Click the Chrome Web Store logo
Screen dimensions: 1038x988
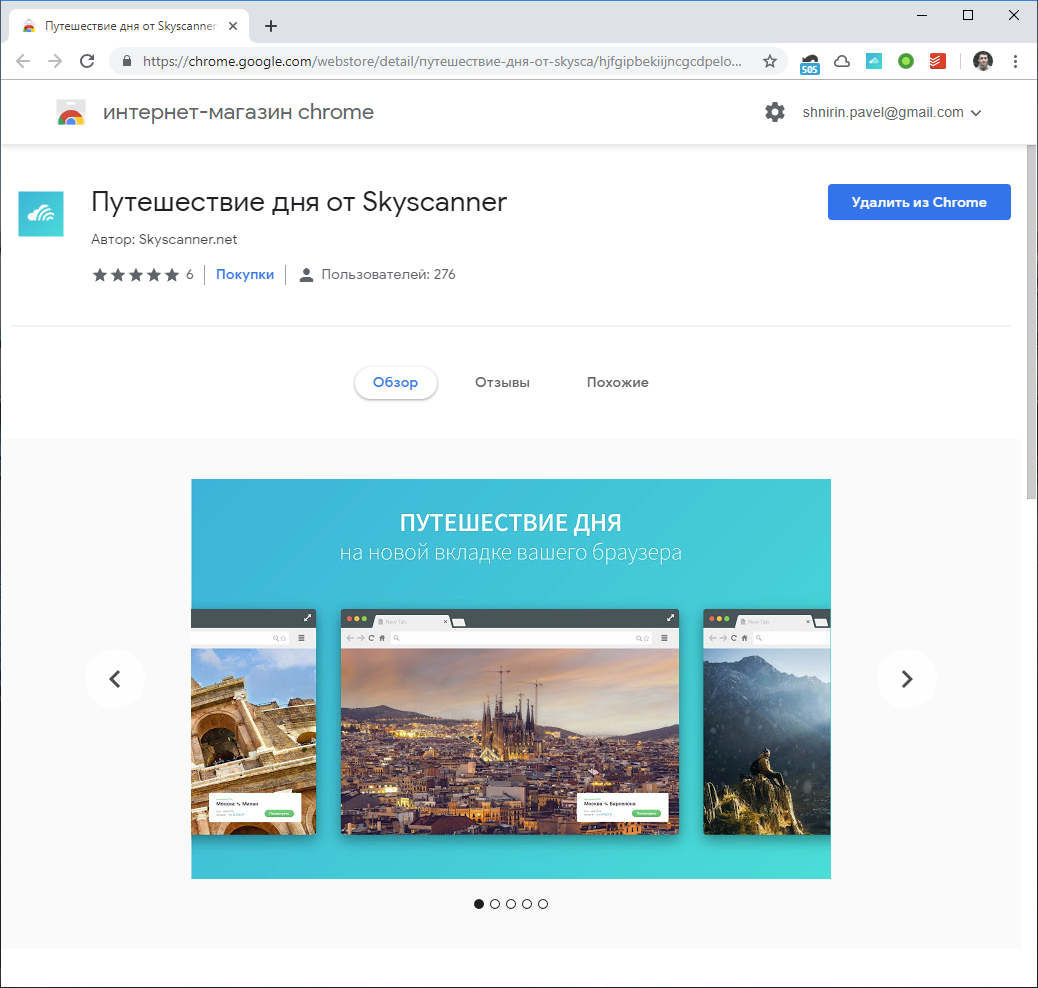pyautogui.click(x=71, y=113)
